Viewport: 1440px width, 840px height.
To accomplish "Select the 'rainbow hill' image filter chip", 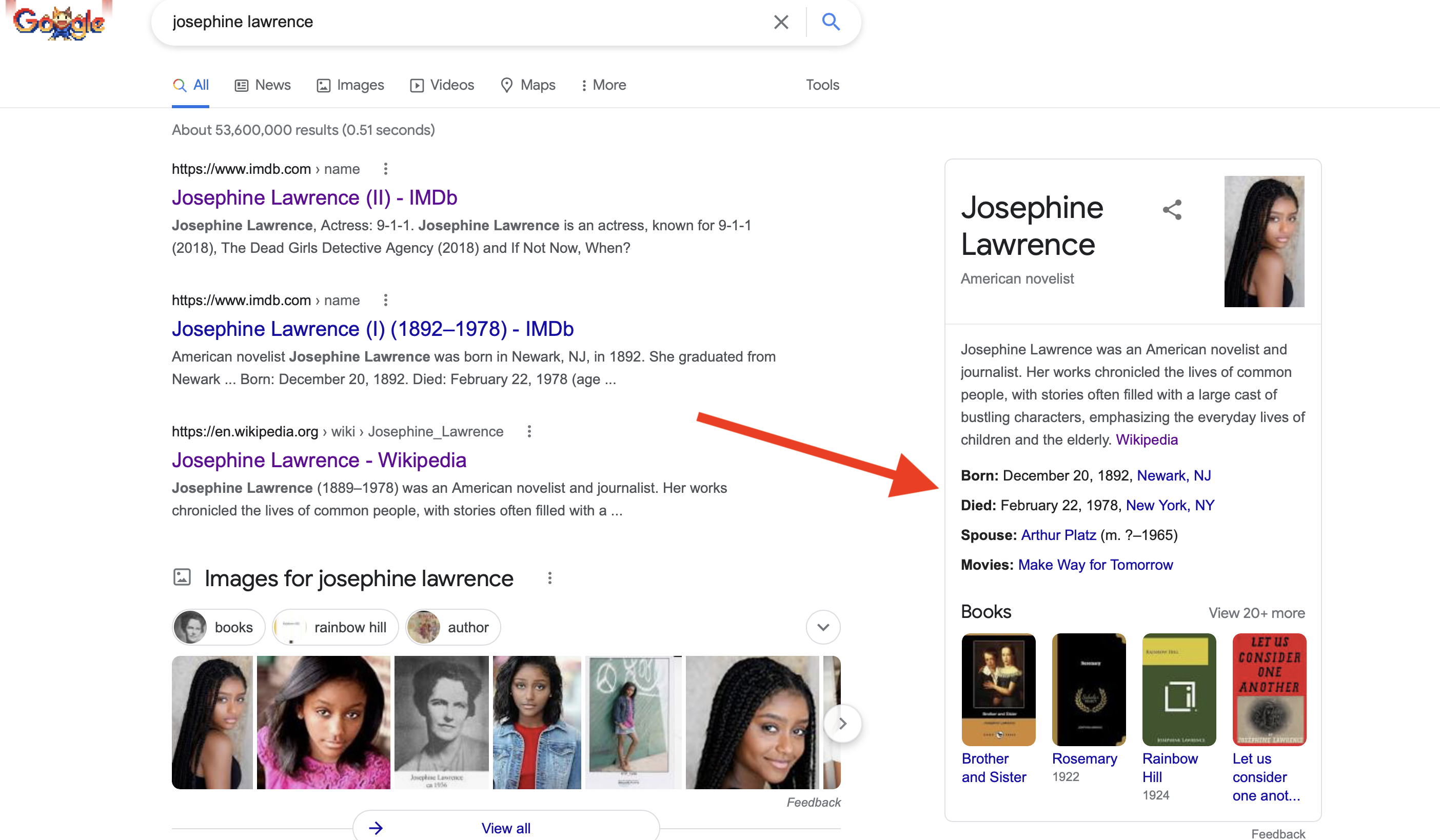I will tap(336, 627).
